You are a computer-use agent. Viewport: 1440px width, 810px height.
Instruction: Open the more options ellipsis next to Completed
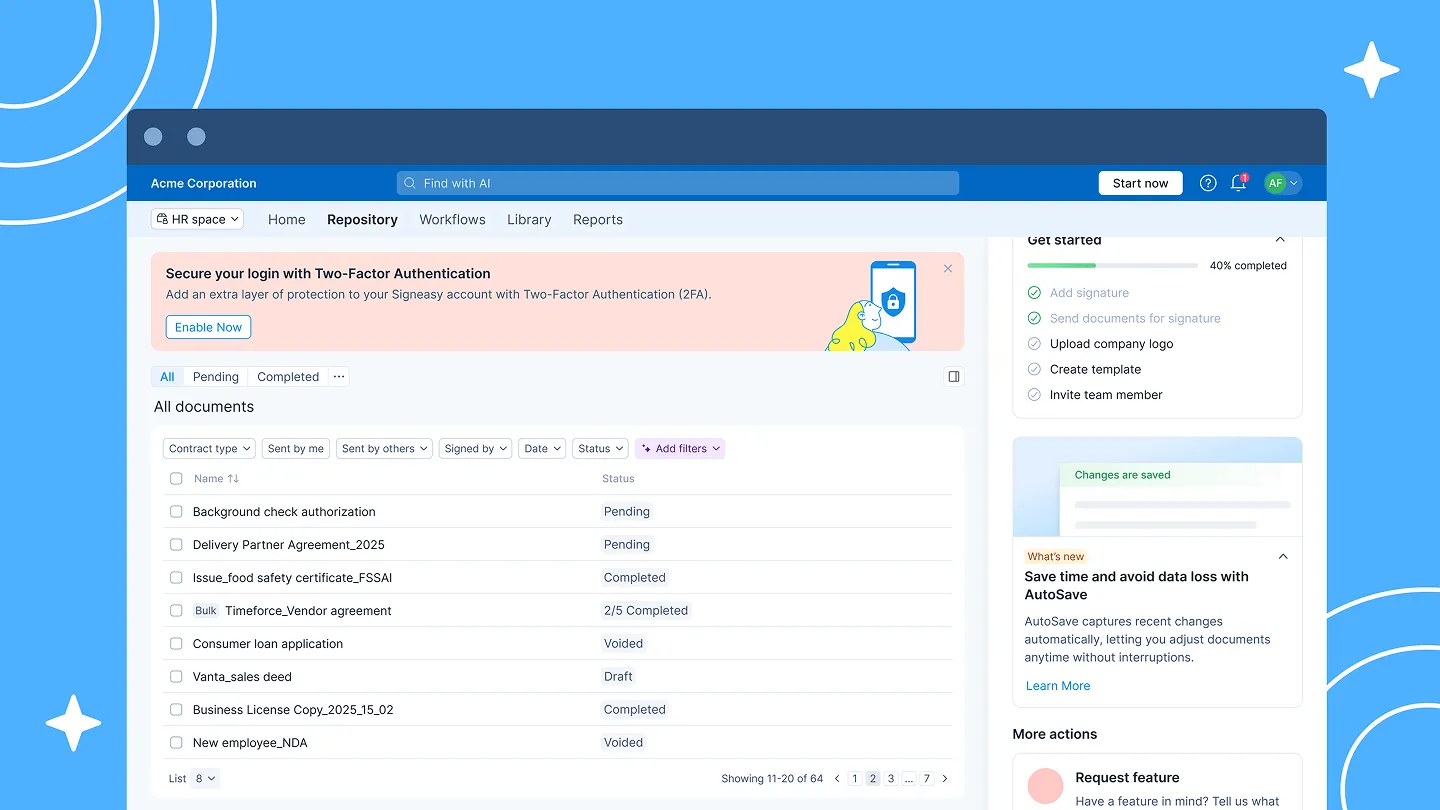click(x=338, y=376)
